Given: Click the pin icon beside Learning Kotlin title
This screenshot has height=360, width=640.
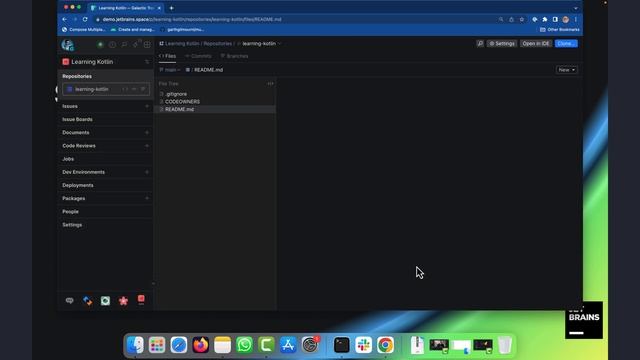Looking at the screenshot, I should pyautogui.click(x=147, y=62).
